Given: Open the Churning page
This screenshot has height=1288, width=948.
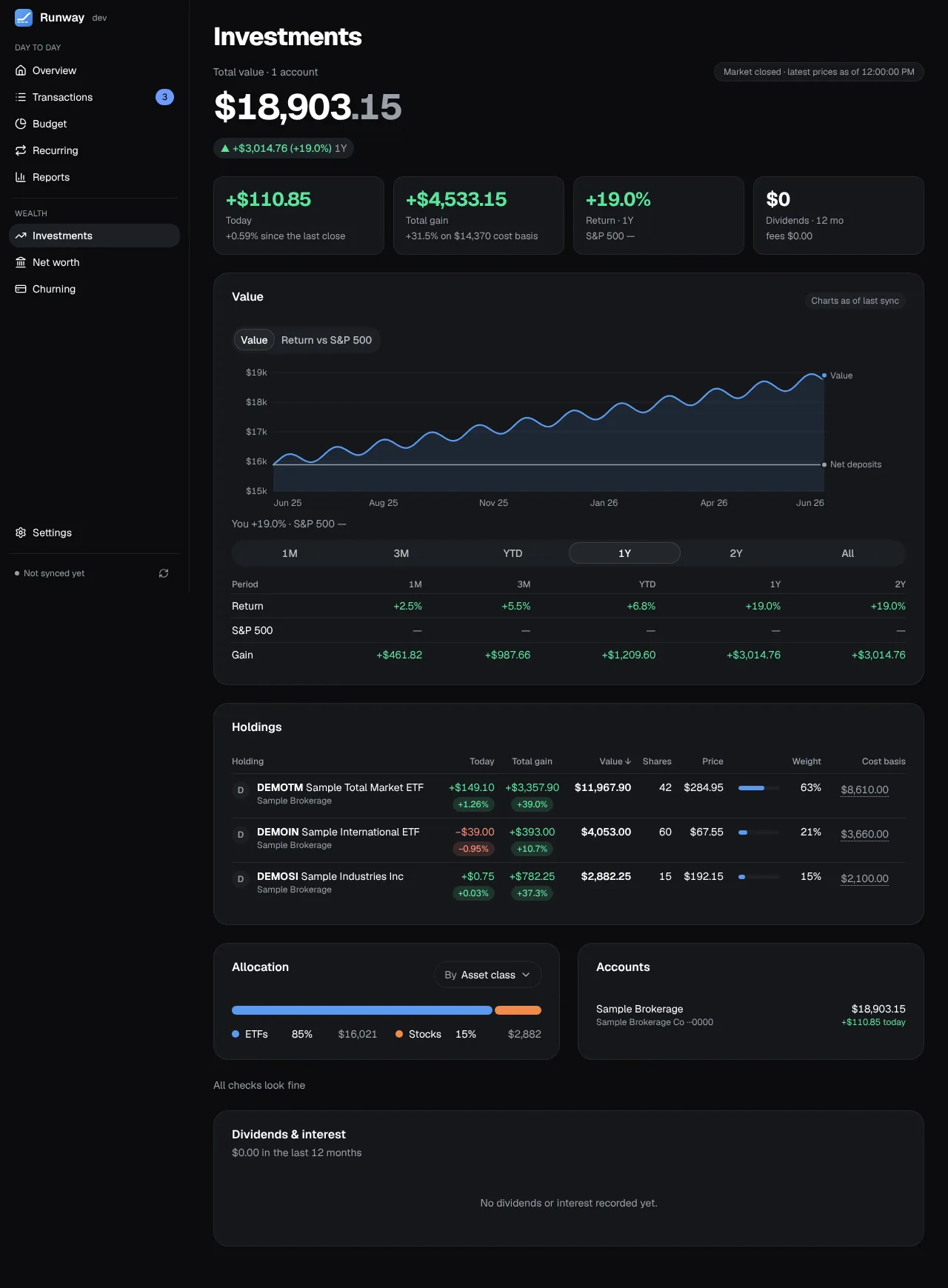Looking at the screenshot, I should (x=94, y=289).
